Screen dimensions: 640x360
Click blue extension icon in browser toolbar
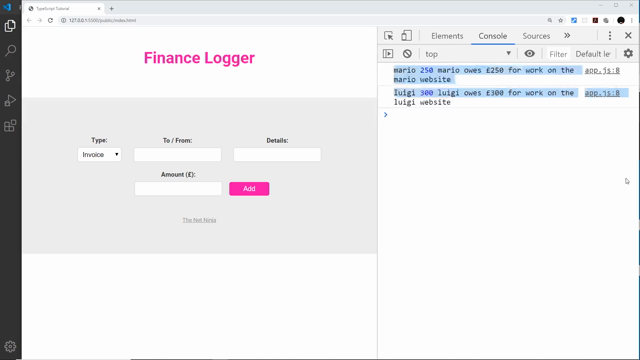coord(574,20)
